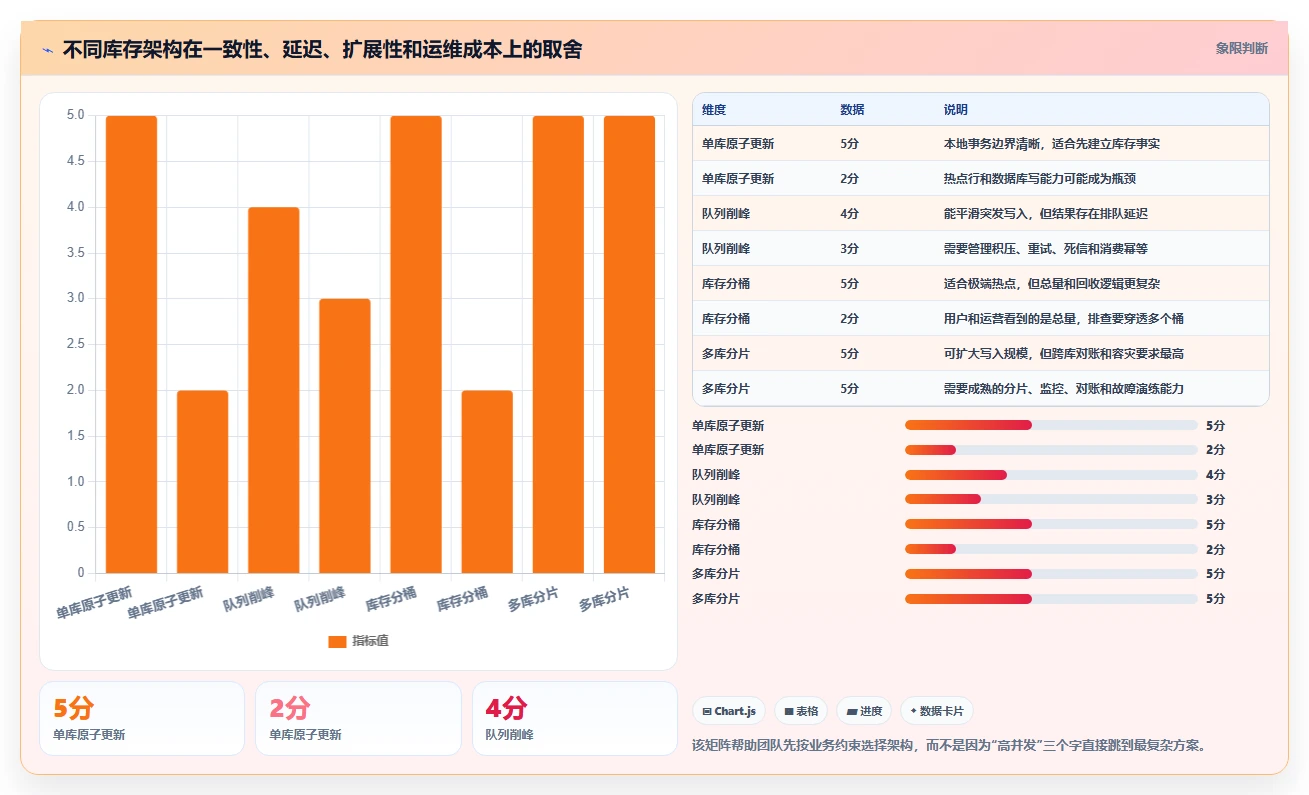Screen dimensions: 1309x795
Task: Click the 队列削峰 chart bar reaching 3.0
Action: point(345,436)
